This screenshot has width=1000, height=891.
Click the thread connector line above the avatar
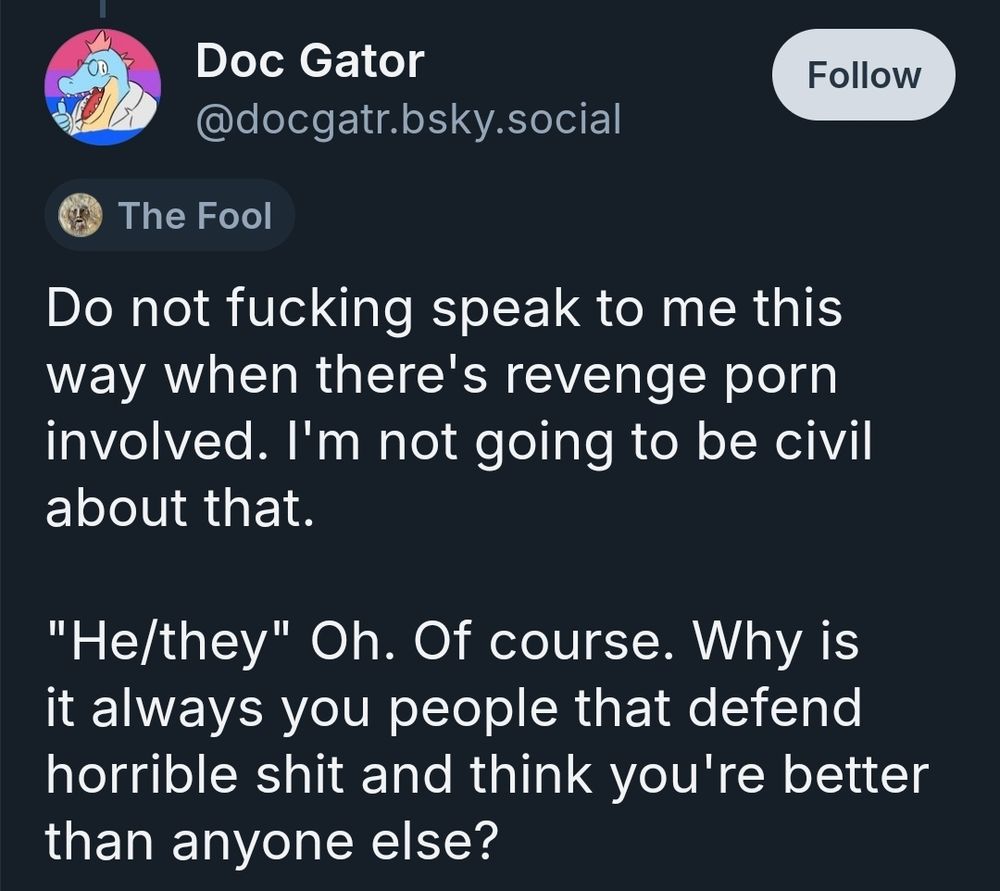coord(102,10)
